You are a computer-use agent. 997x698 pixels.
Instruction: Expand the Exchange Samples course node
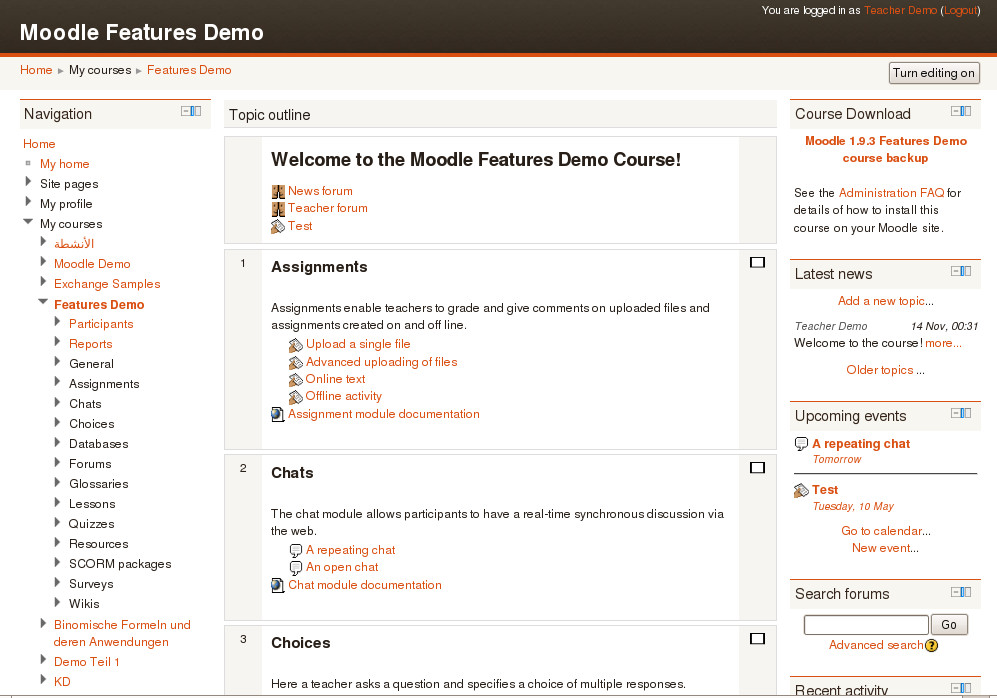pyautogui.click(x=43, y=282)
